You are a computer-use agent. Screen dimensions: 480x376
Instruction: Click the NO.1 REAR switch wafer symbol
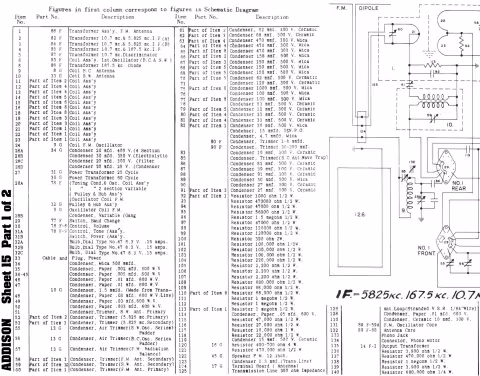pyautogui.click(x=446, y=167)
